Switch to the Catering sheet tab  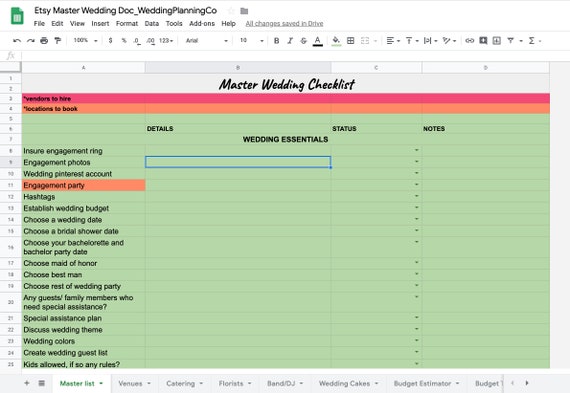pyautogui.click(x=180, y=384)
